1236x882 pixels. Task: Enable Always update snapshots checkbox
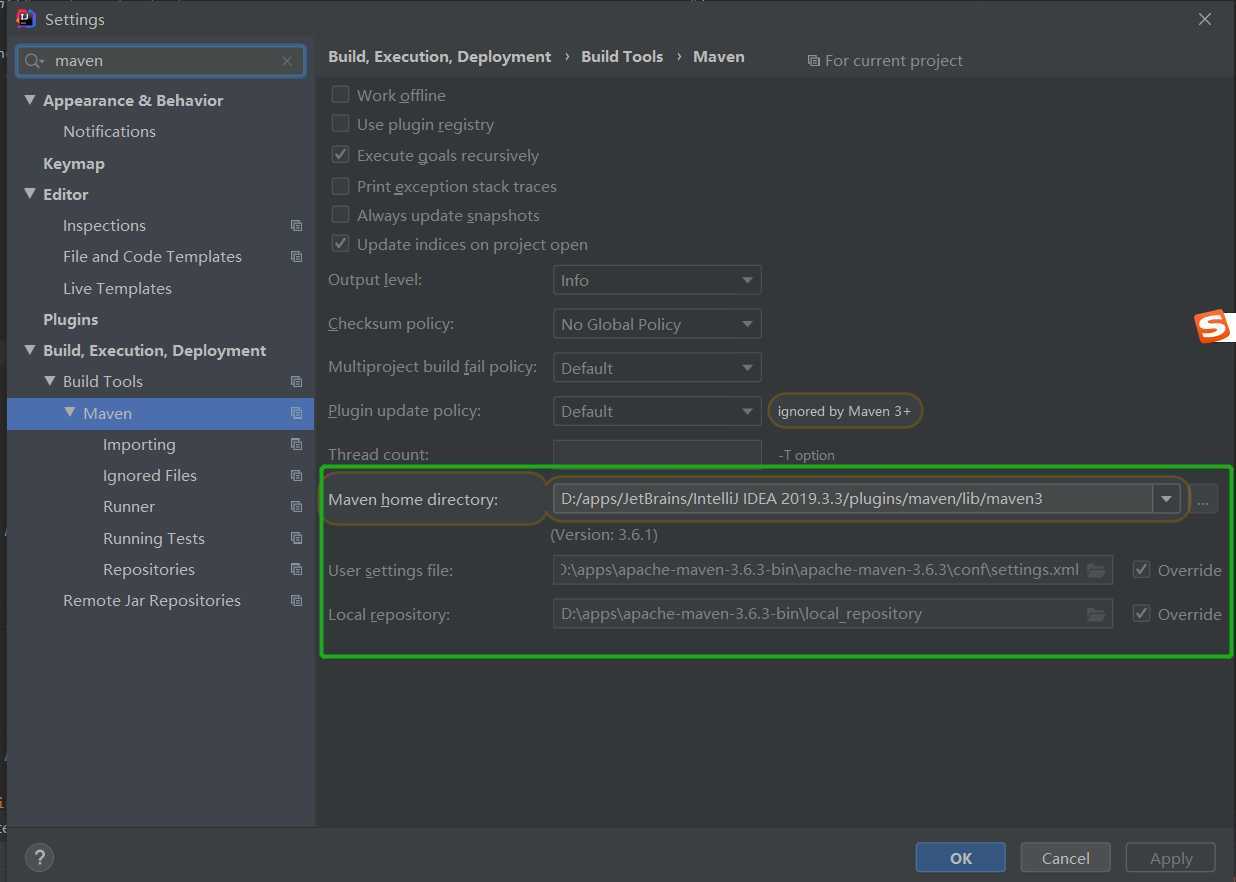pos(340,215)
